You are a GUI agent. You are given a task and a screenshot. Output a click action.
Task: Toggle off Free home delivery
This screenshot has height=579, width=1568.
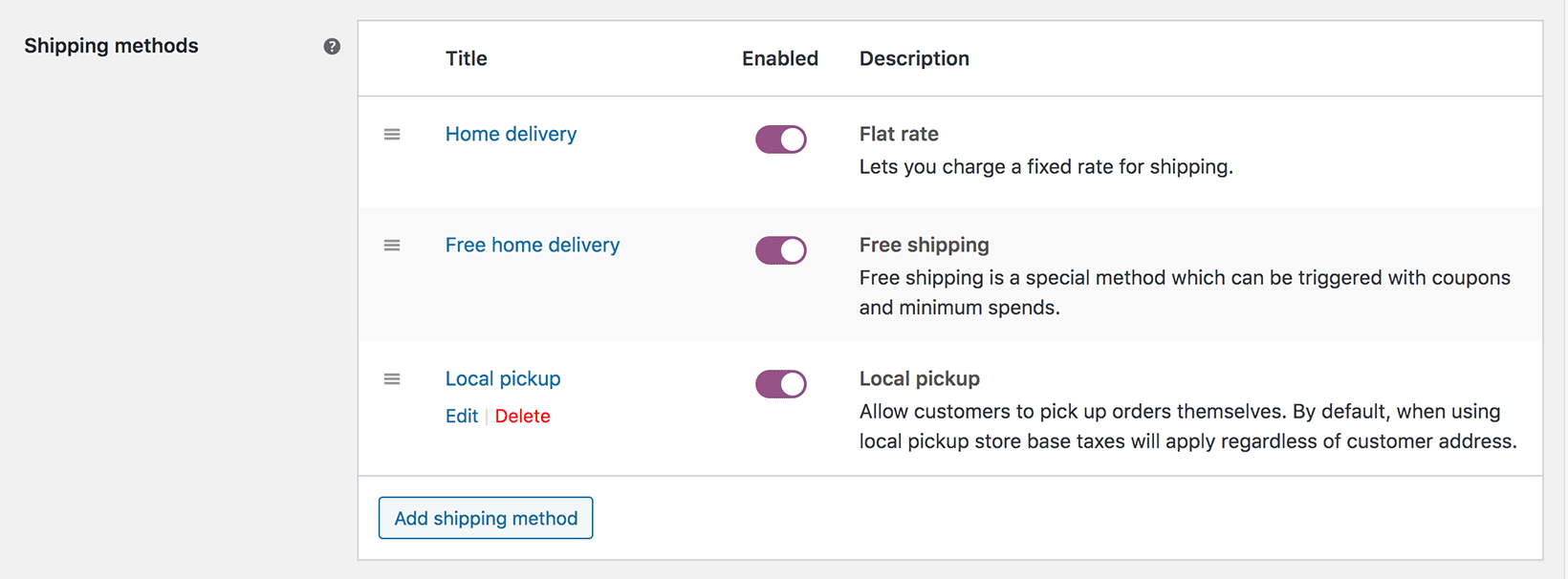780,249
